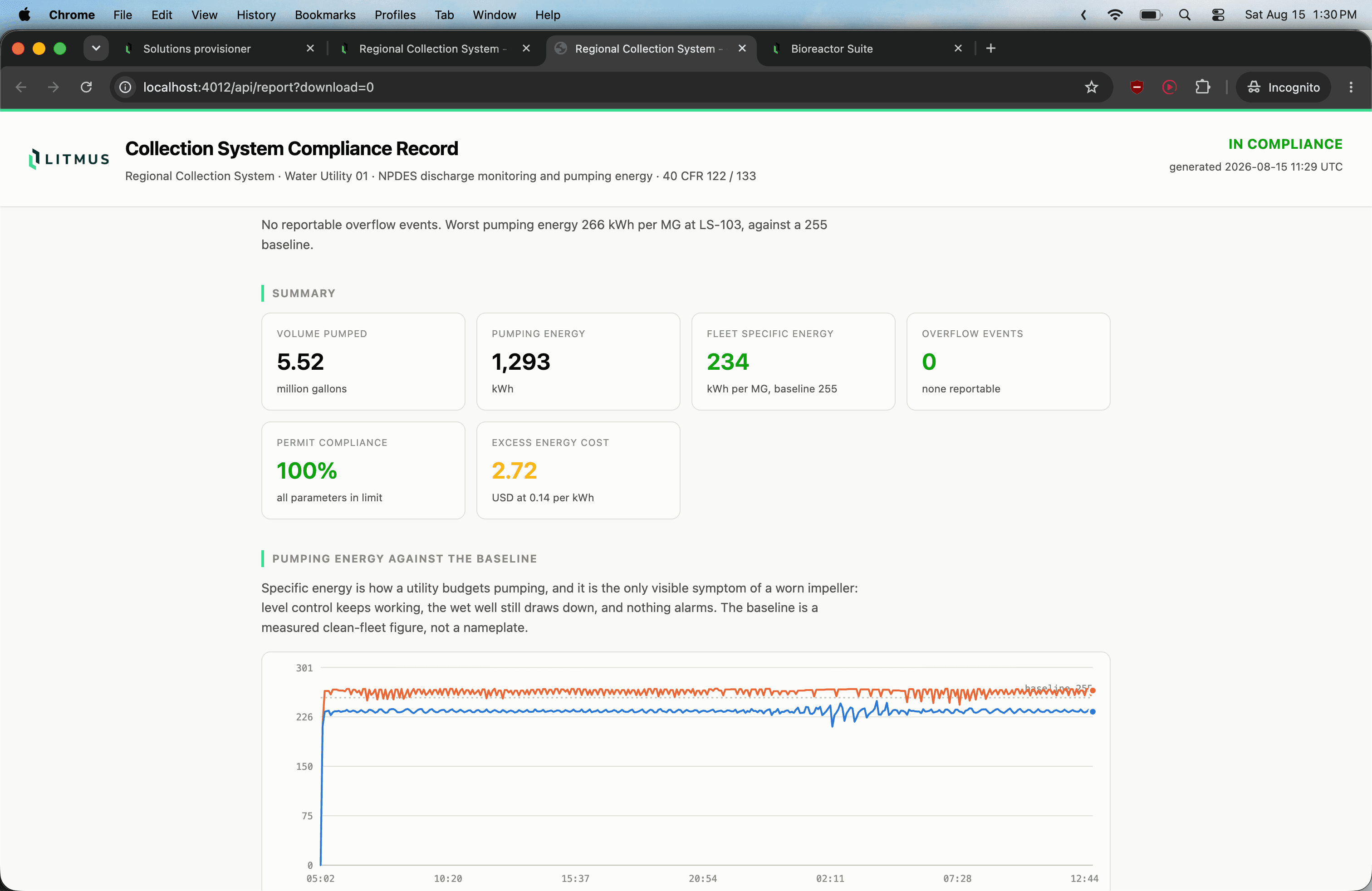
Task: Click the 20:54 time axis label
Action: (x=703, y=878)
